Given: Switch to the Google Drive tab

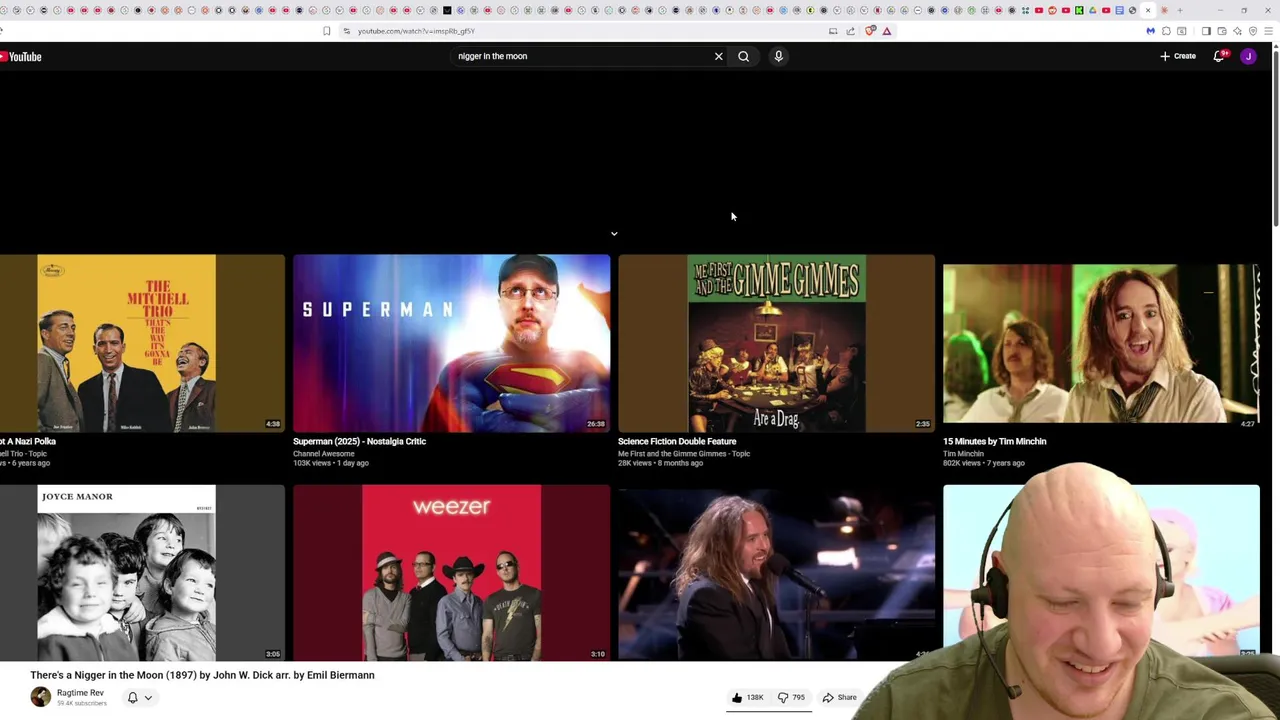Looking at the screenshot, I should (1093, 10).
